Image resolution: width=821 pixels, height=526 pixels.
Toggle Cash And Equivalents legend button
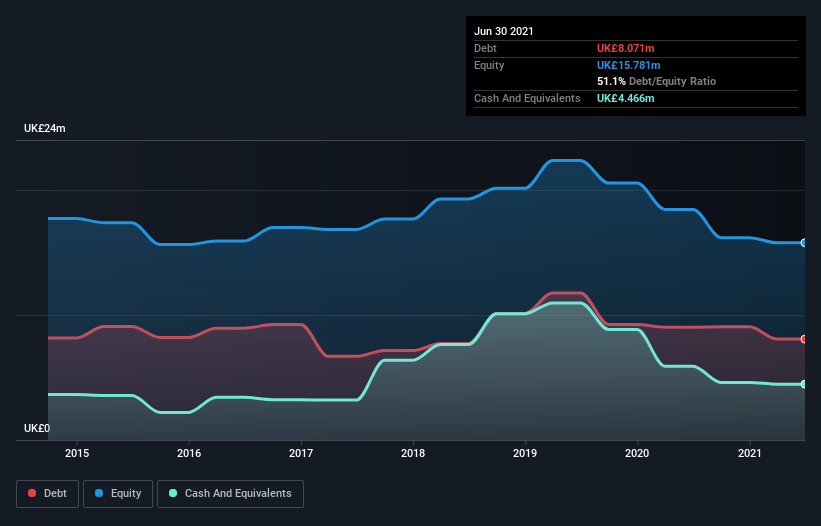230,494
